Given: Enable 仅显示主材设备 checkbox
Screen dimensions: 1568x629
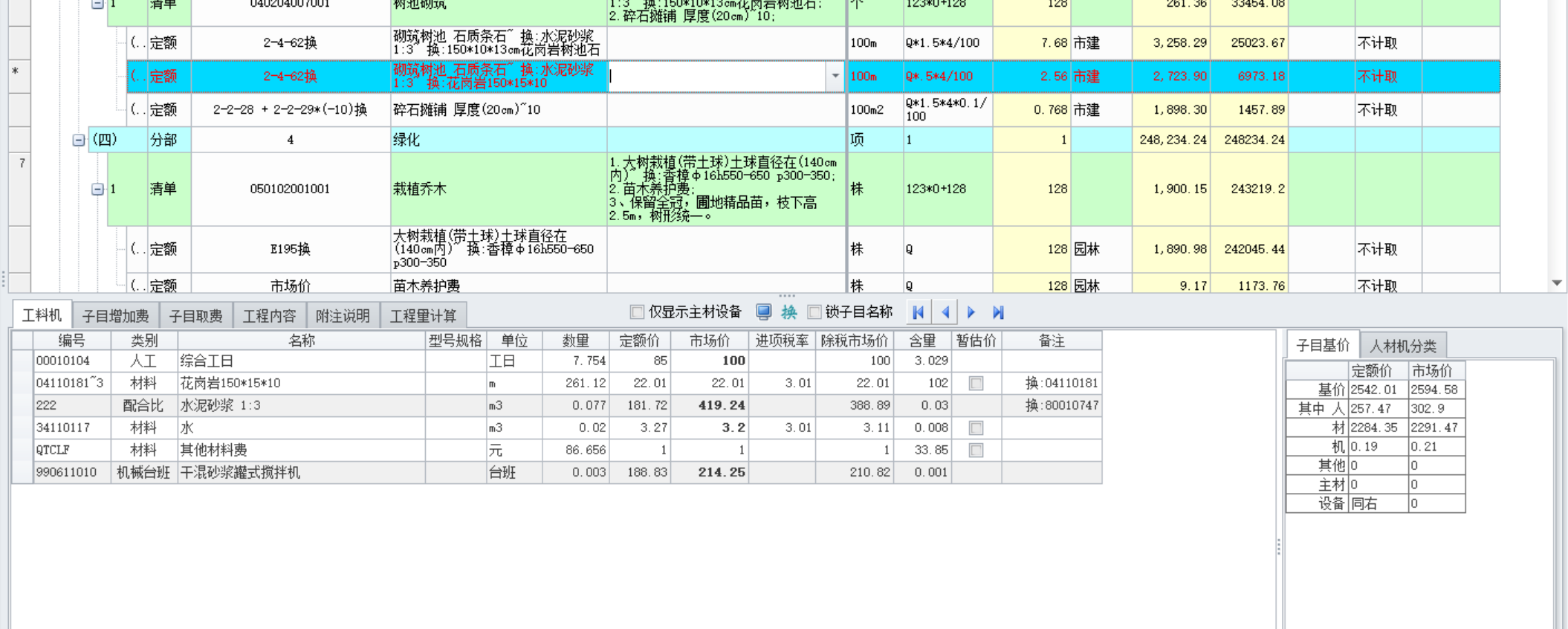Looking at the screenshot, I should 637,312.
